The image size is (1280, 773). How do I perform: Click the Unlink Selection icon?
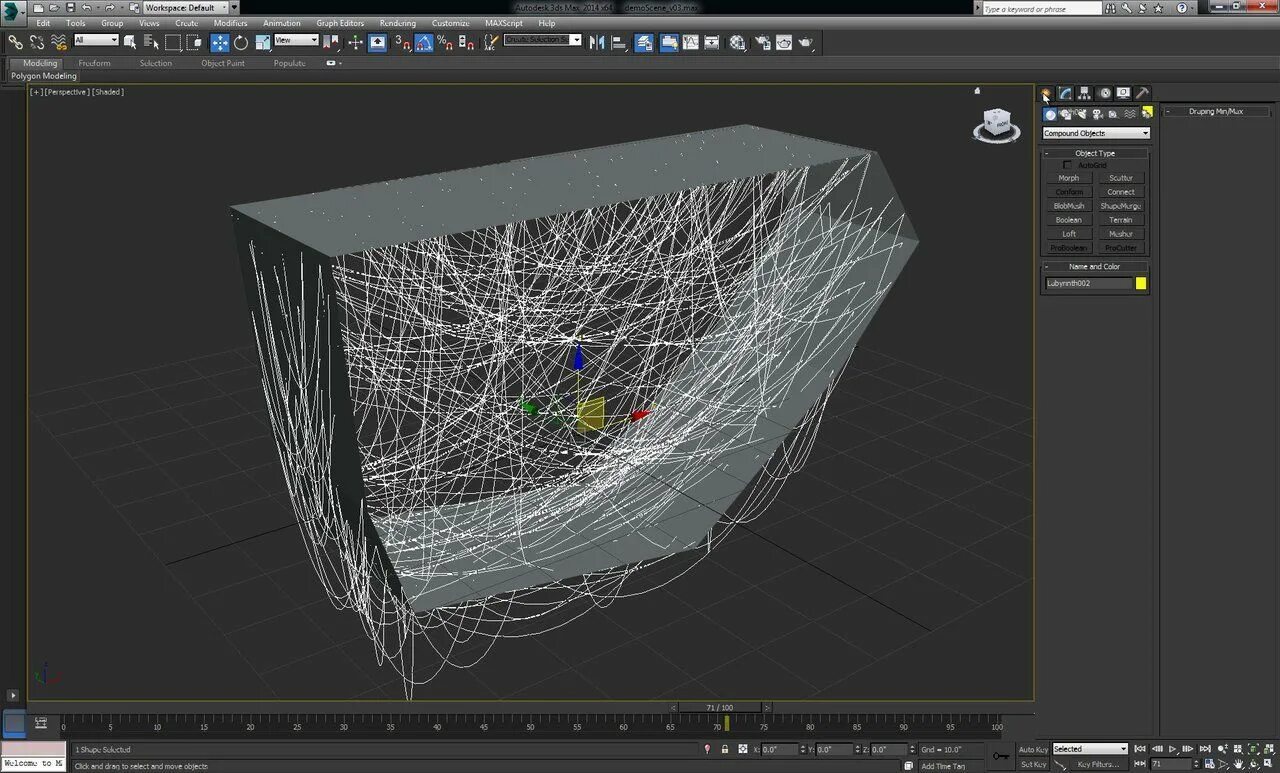tap(37, 42)
